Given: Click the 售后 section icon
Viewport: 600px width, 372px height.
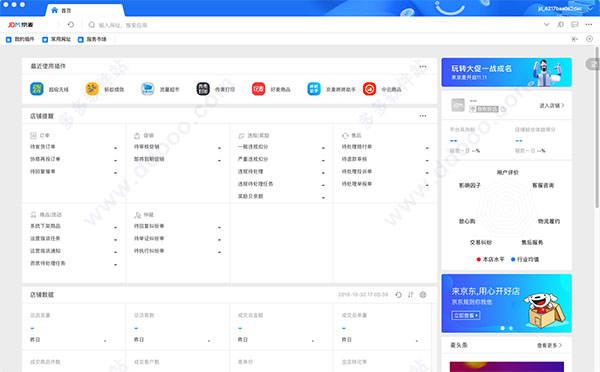Looking at the screenshot, I should point(345,135).
